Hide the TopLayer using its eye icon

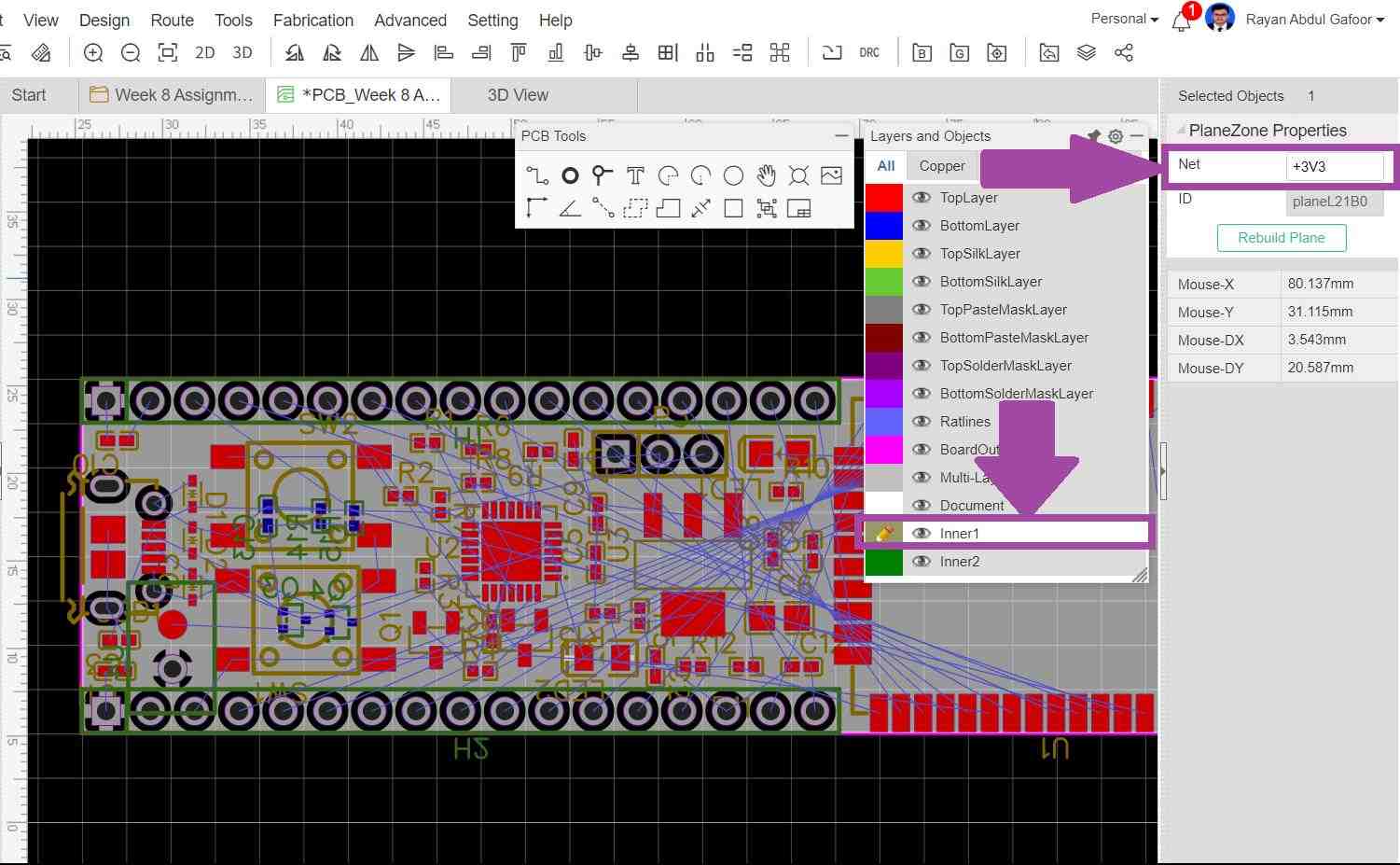coord(922,198)
